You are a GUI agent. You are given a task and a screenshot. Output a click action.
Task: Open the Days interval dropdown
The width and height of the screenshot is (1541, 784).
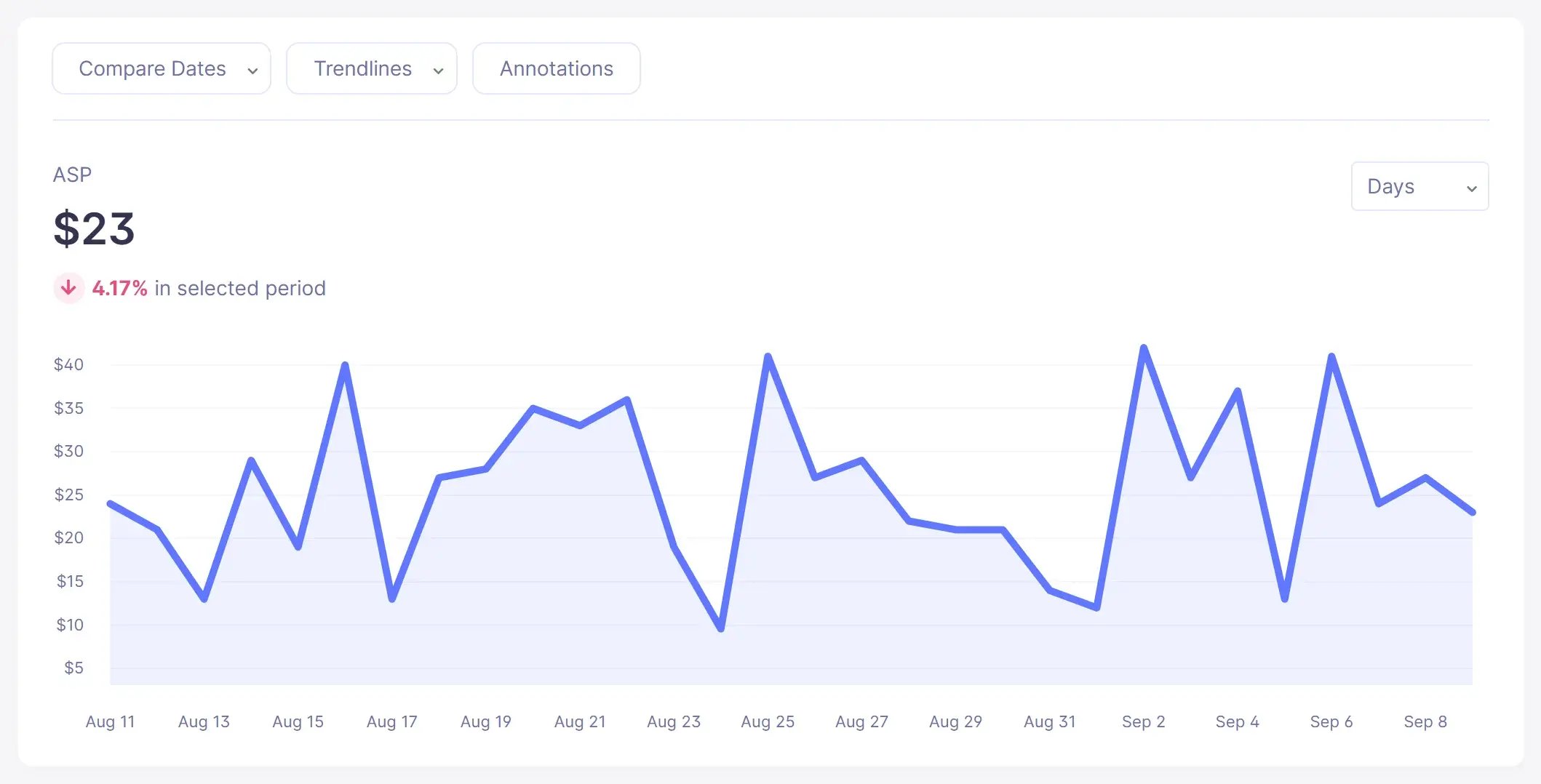tap(1419, 186)
